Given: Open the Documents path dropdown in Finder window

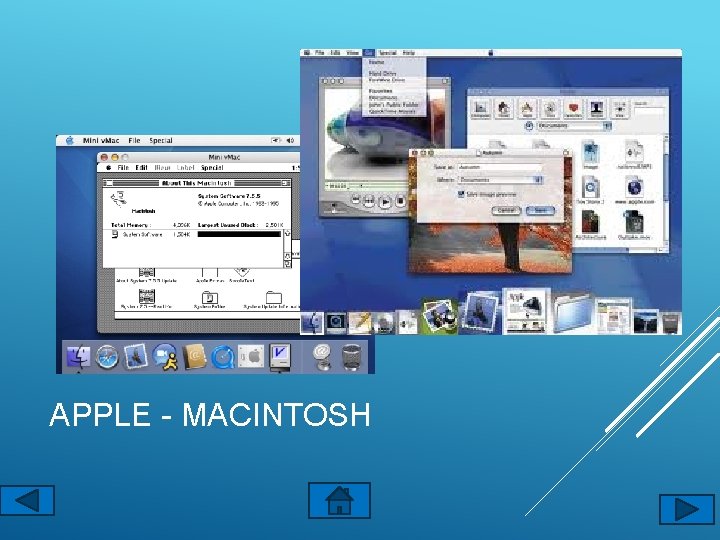Looking at the screenshot, I should (x=575, y=125).
